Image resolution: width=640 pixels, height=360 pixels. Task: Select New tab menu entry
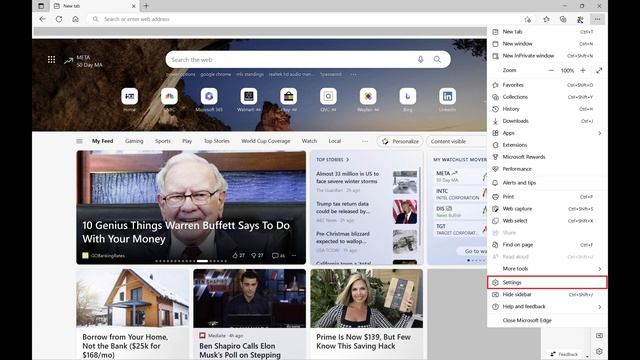(547, 31)
